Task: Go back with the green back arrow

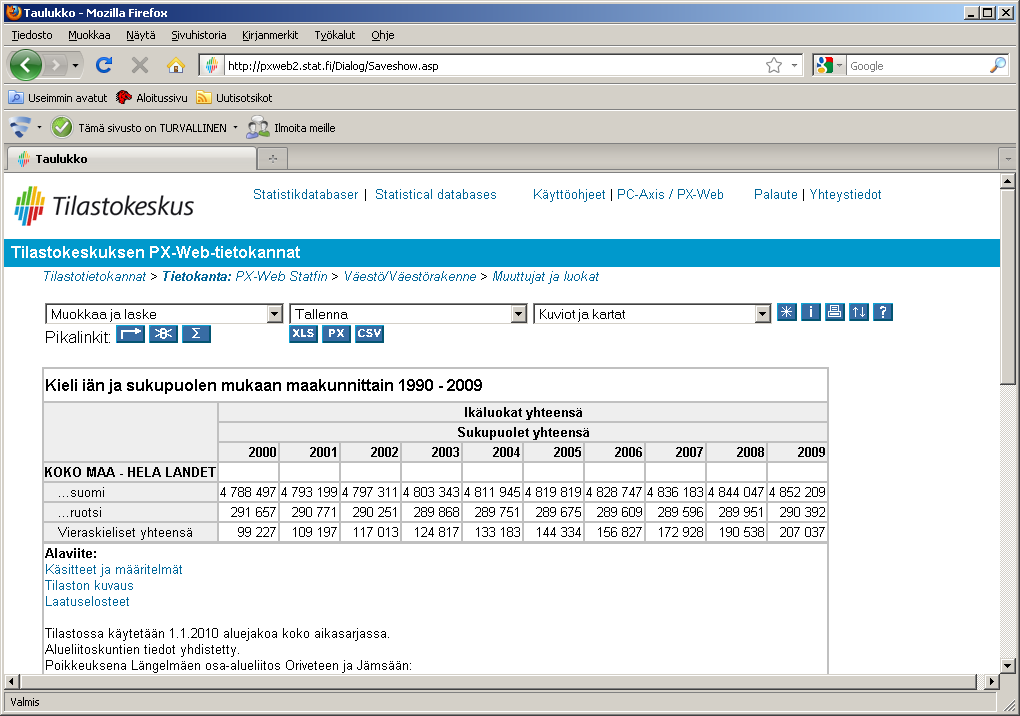Action: pos(25,65)
